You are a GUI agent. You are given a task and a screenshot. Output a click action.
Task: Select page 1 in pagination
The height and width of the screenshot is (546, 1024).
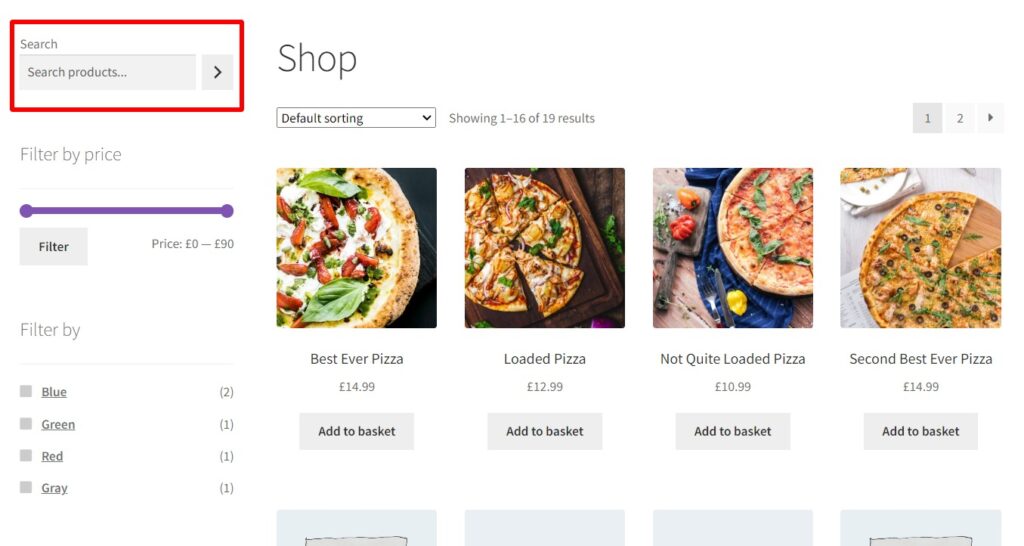[927, 118]
